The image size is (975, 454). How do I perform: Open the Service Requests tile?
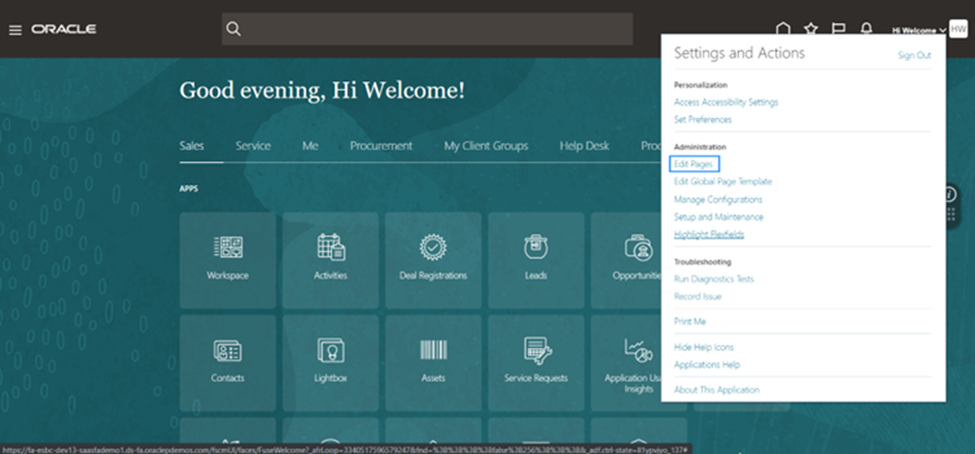(x=536, y=363)
